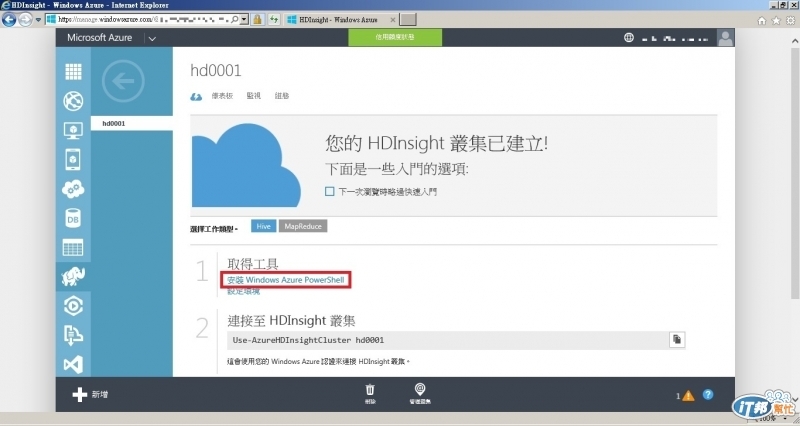The height and width of the screenshot is (426, 800).
Task: Click the browser back arrow button
Action: (x=9, y=19)
